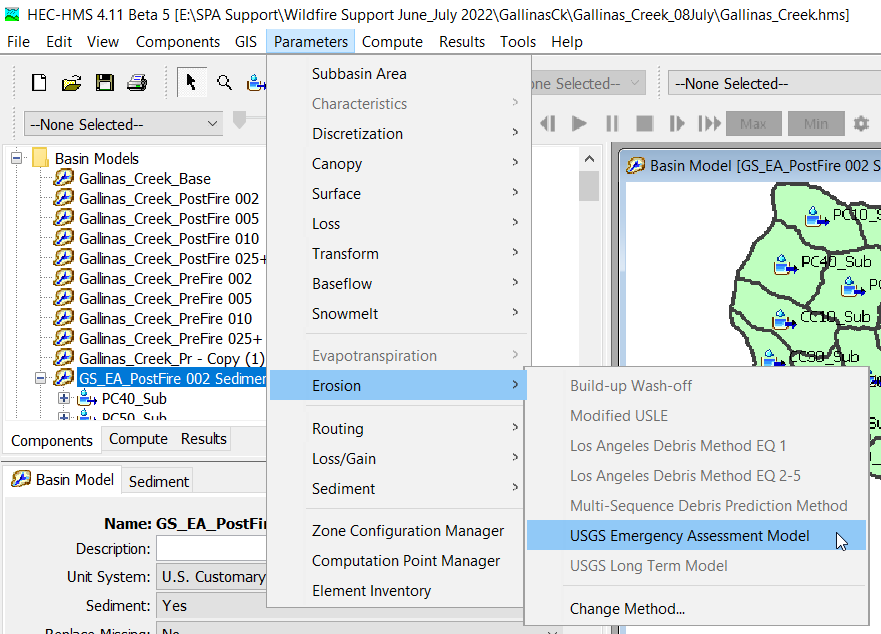Screen dimensions: 881x634
Task: Click the PC40_Sub subbasin icon on map
Action: 785,264
